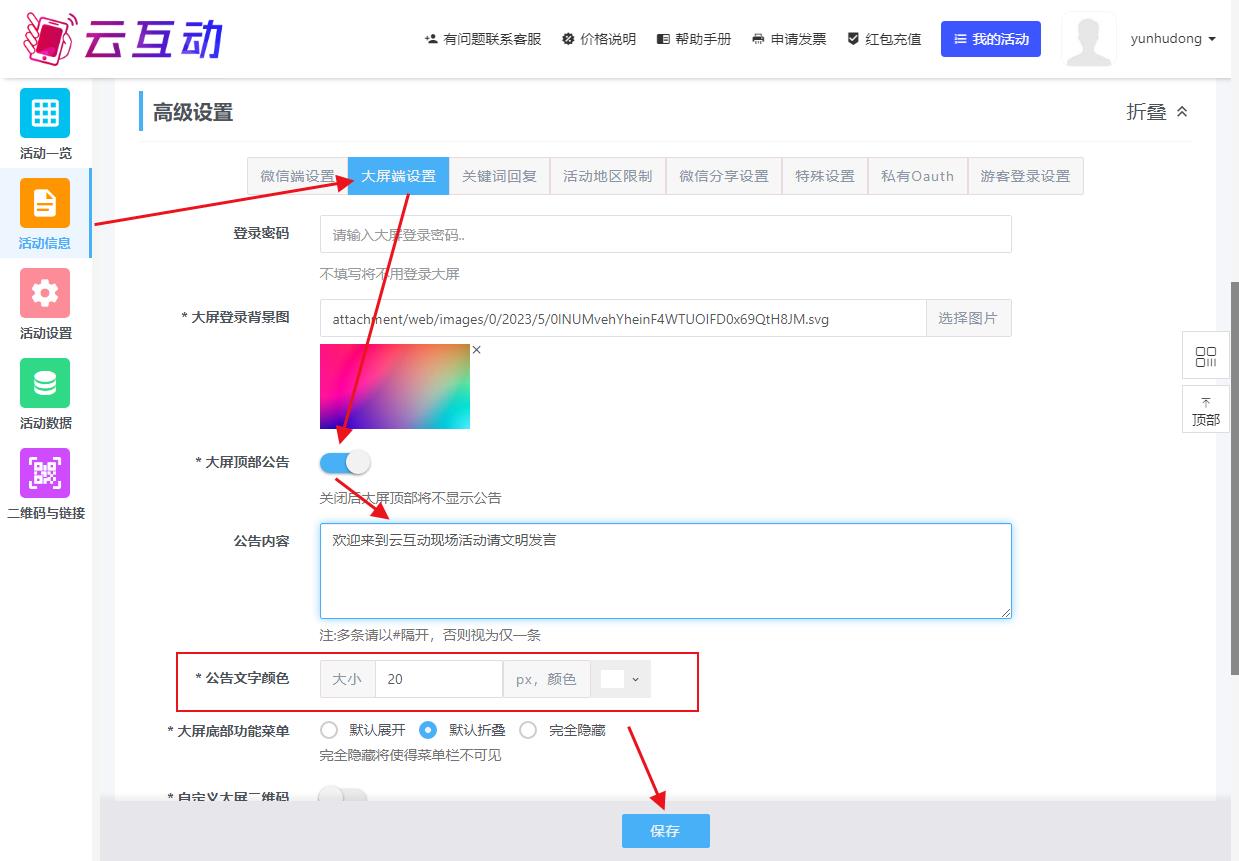
Task: Remove background image with the × icon
Action: 477,350
